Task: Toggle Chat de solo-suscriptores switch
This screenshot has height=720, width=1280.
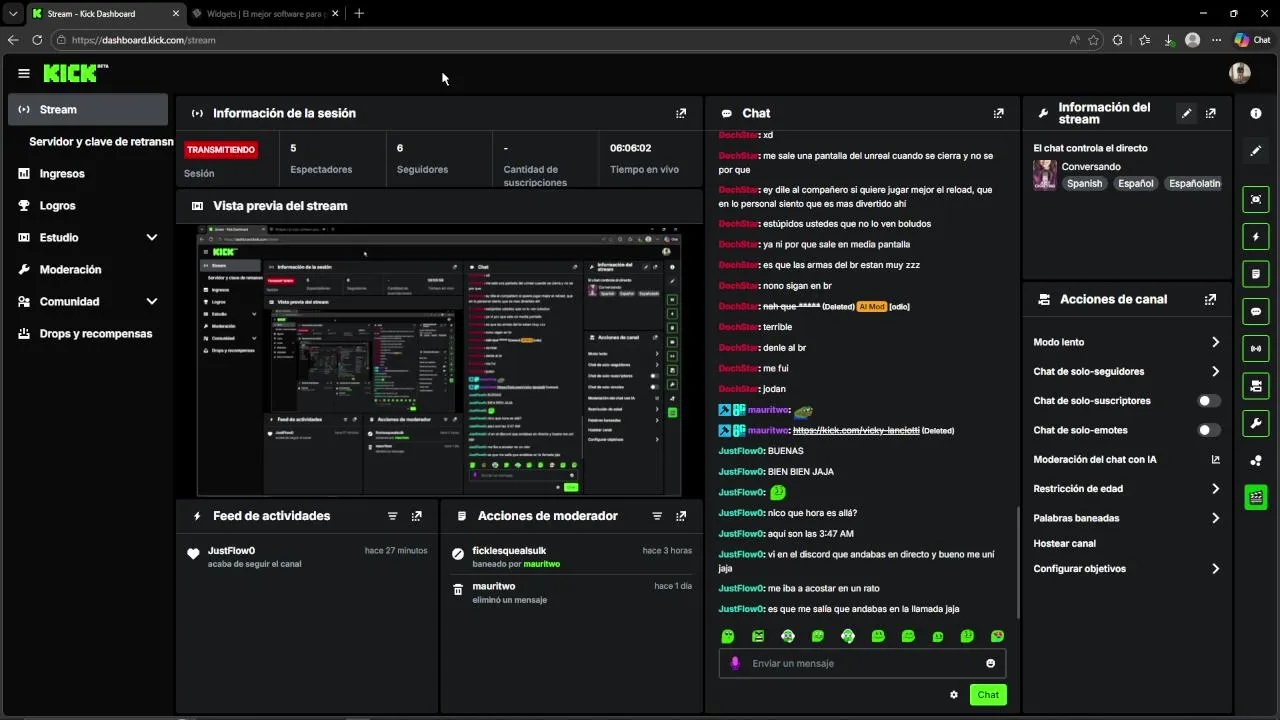Action: coord(1209,401)
